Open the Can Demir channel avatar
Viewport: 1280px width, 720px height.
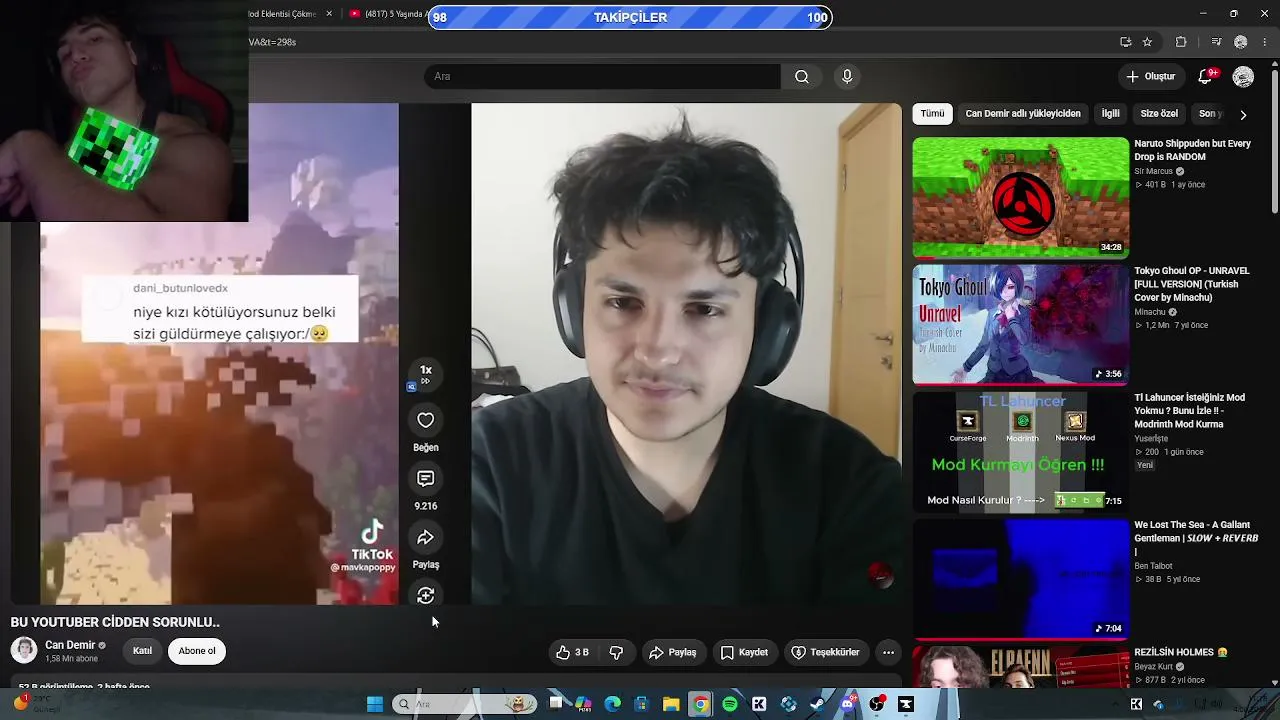23,650
